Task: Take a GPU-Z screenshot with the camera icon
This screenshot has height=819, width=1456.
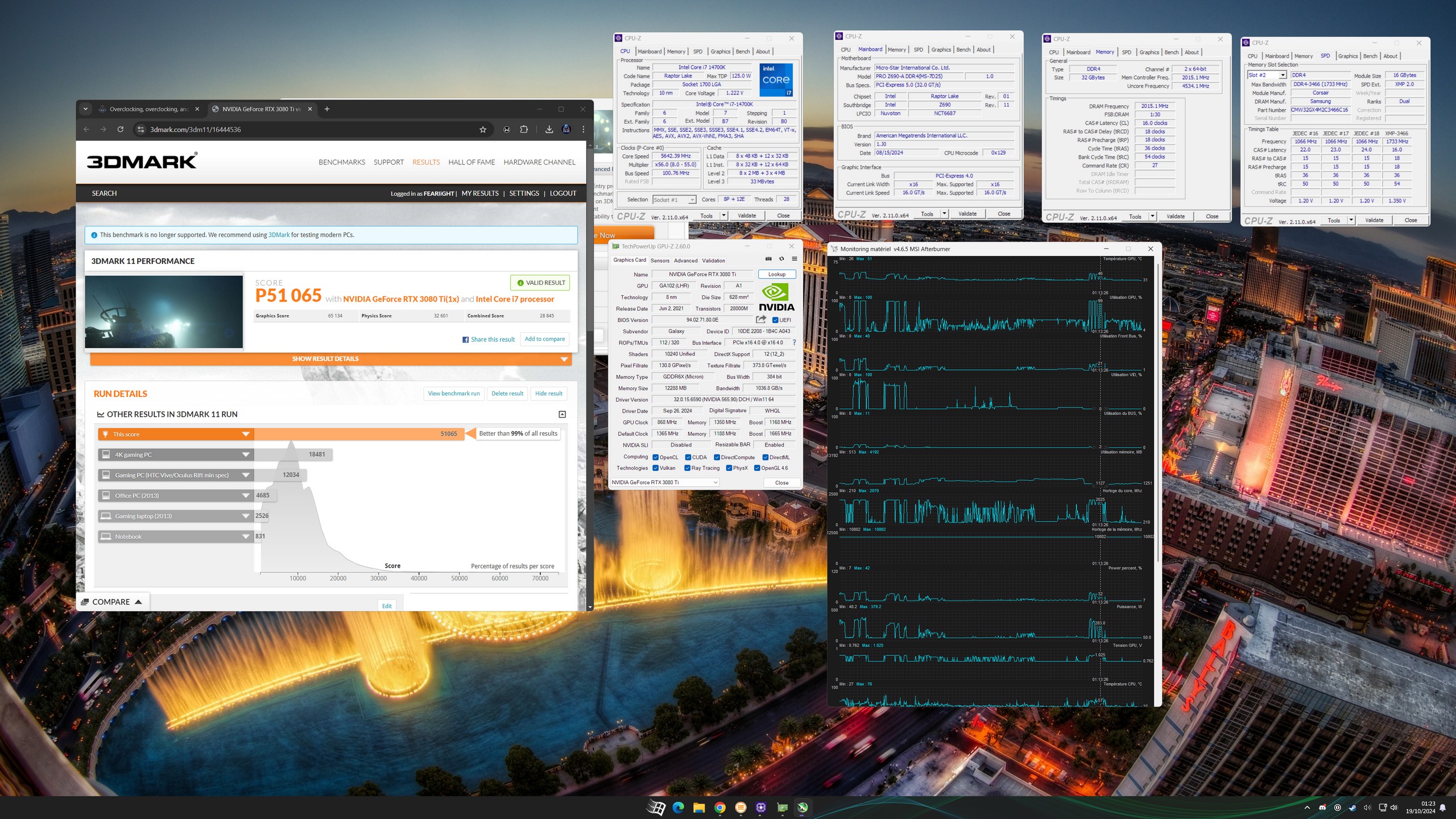Action: point(768,259)
